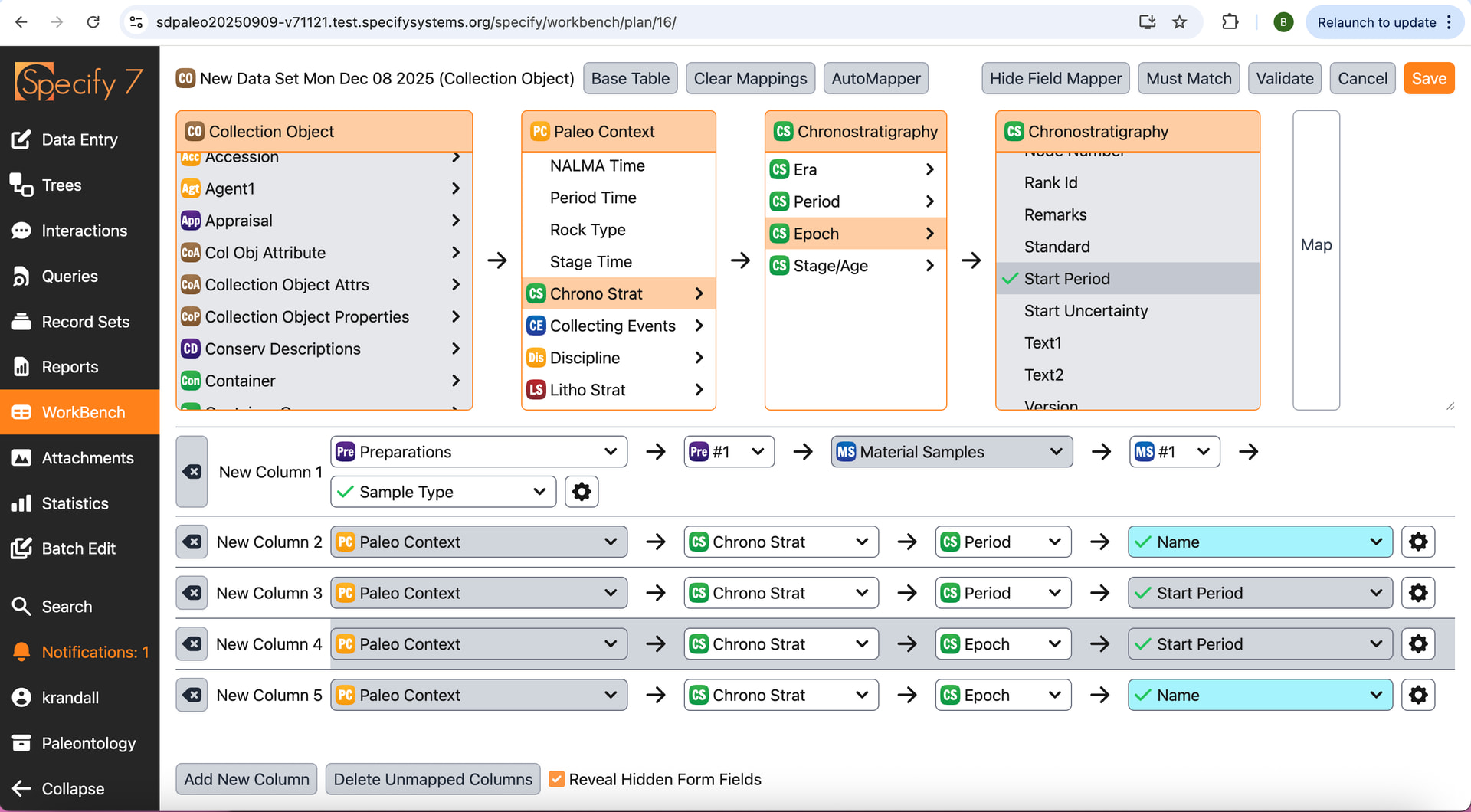
Task: Delete New Column 1 mapping line
Action: tap(192, 472)
